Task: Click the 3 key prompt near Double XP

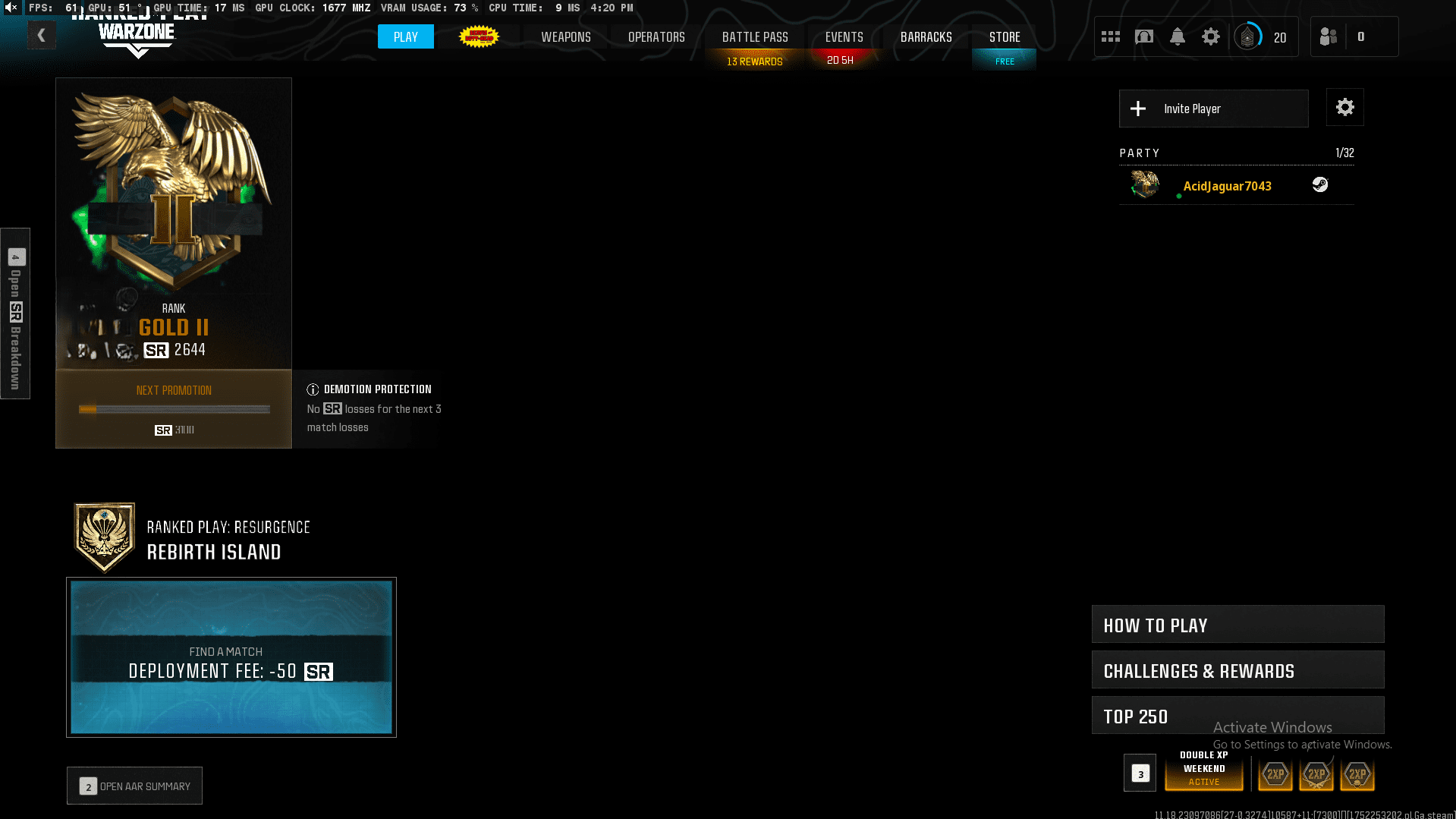Action: click(x=1140, y=773)
